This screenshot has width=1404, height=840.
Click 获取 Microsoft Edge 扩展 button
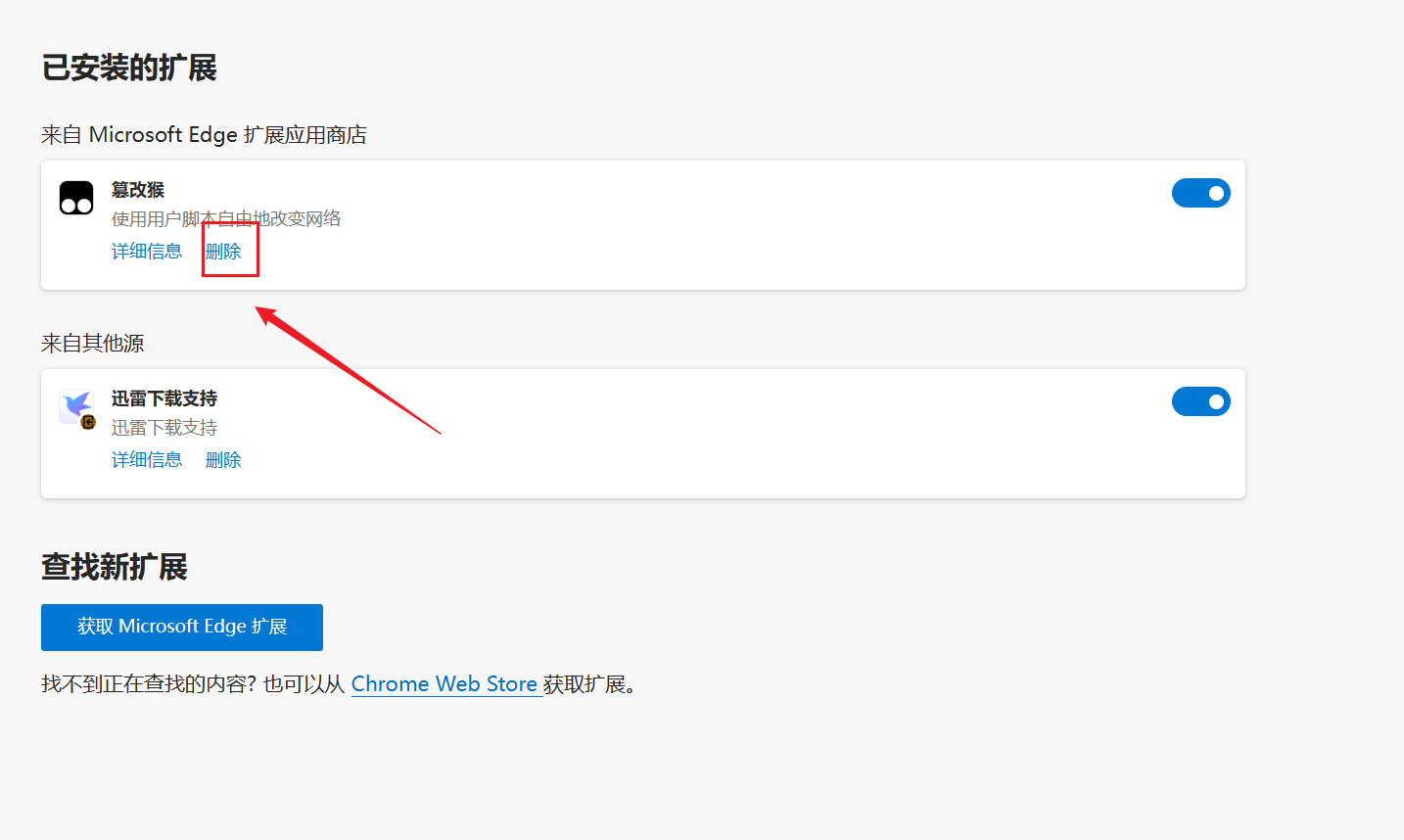[182, 628]
